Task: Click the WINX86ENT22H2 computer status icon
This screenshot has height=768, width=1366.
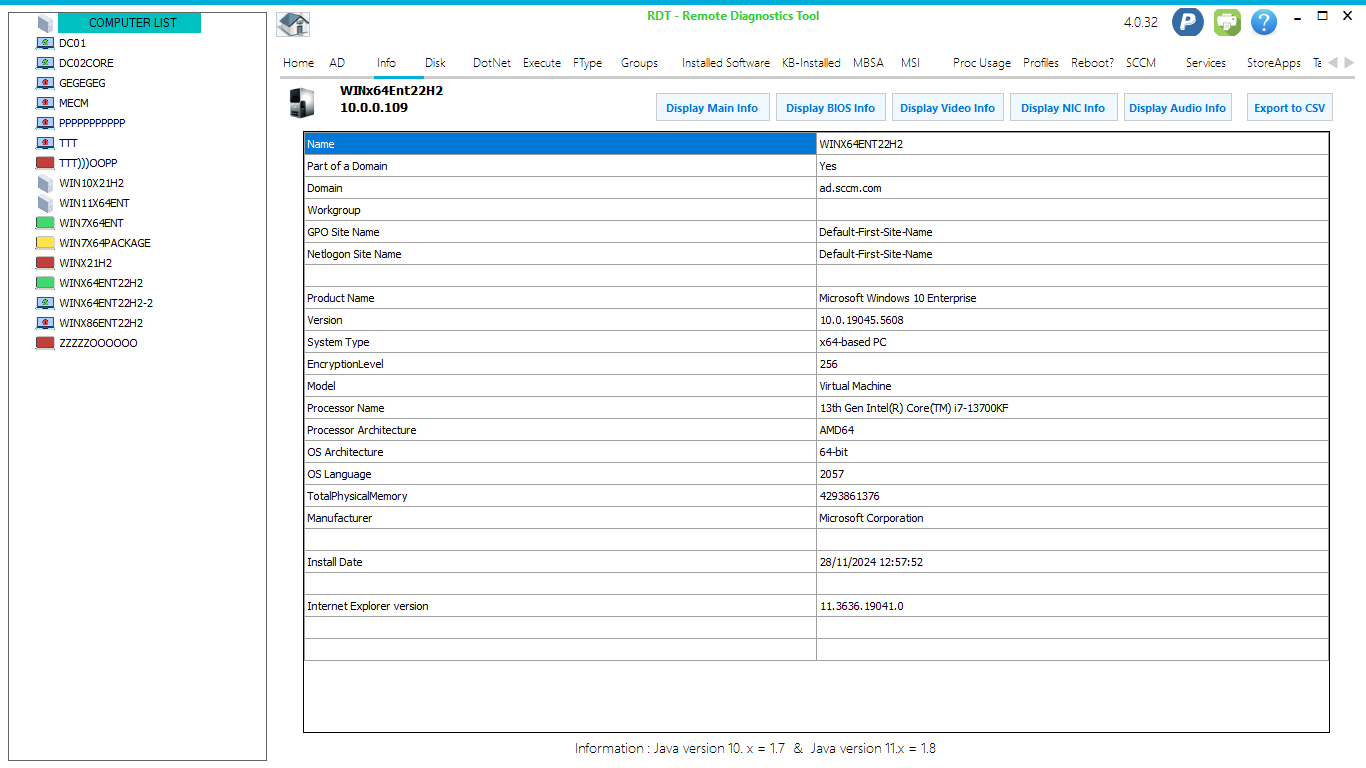Action: [45, 323]
